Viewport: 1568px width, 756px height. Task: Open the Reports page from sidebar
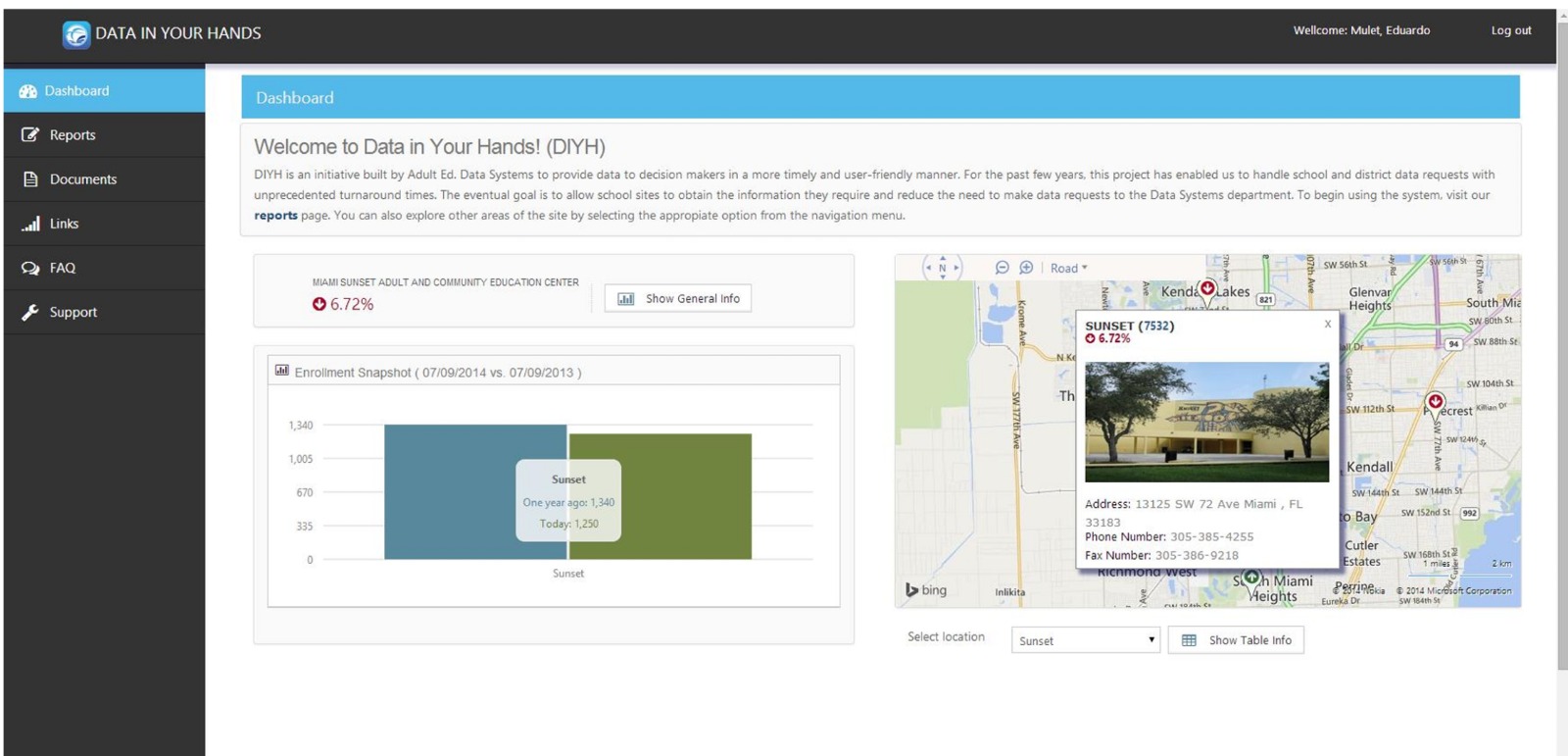tap(73, 135)
